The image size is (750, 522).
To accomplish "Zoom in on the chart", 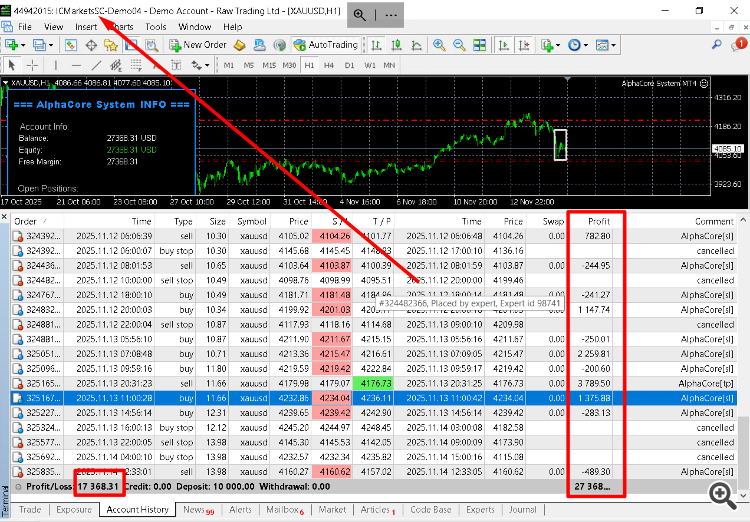I will pyautogui.click(x=441, y=45).
